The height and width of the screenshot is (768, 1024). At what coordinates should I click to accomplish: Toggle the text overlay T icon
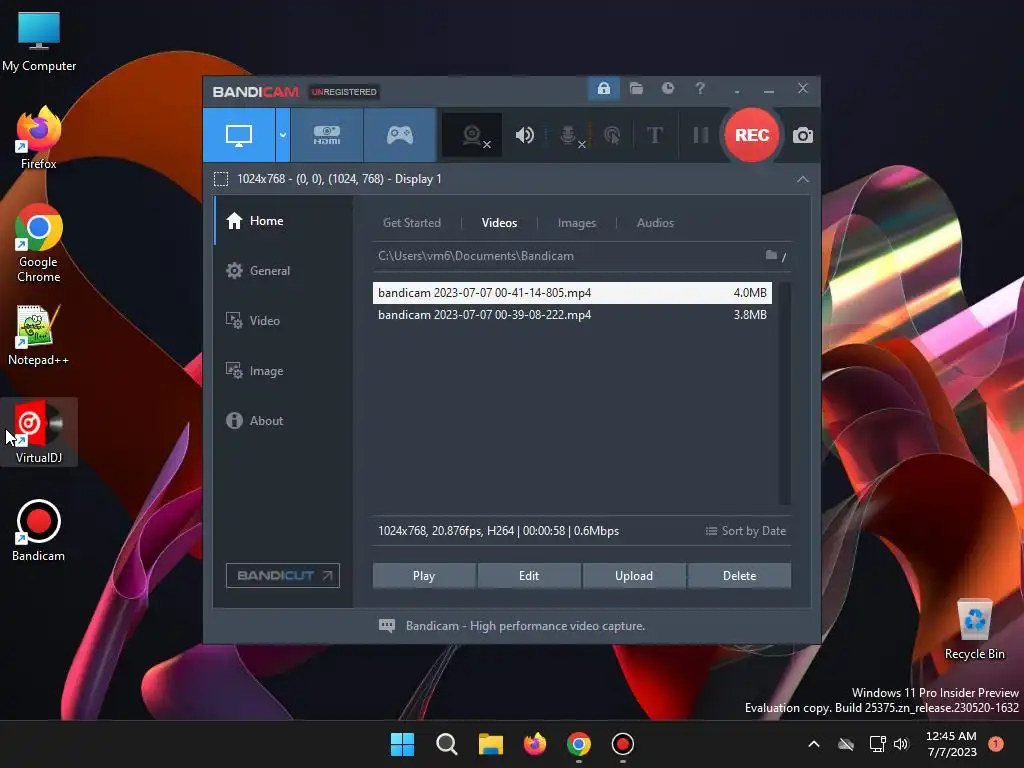[654, 135]
